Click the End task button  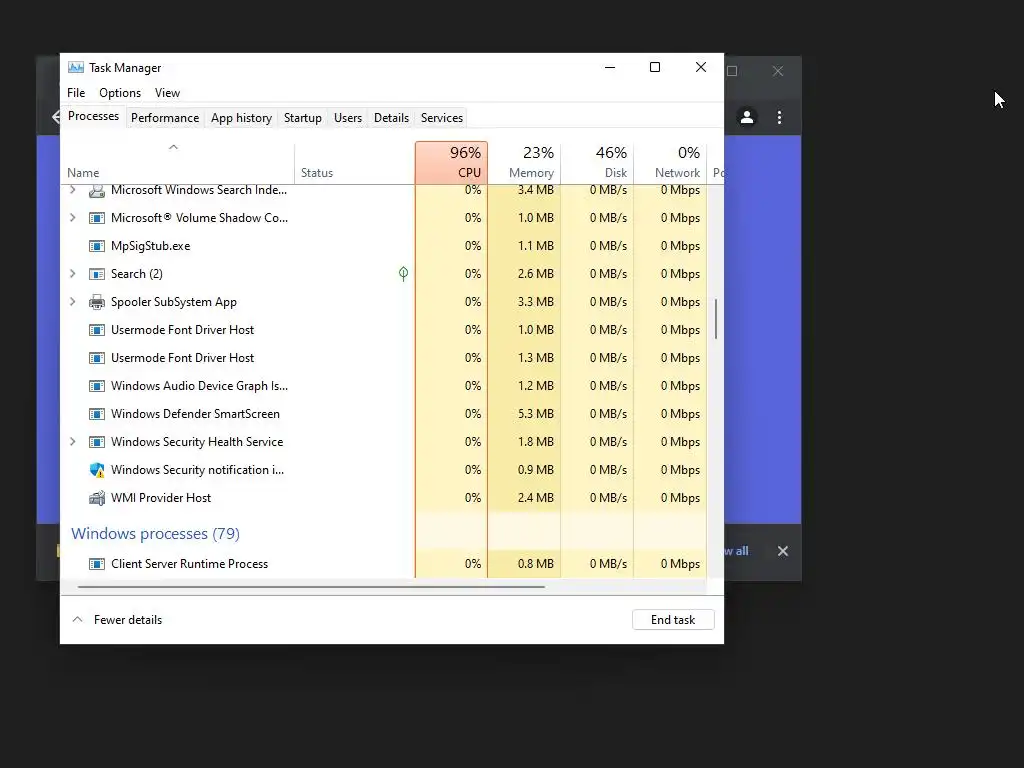point(673,620)
